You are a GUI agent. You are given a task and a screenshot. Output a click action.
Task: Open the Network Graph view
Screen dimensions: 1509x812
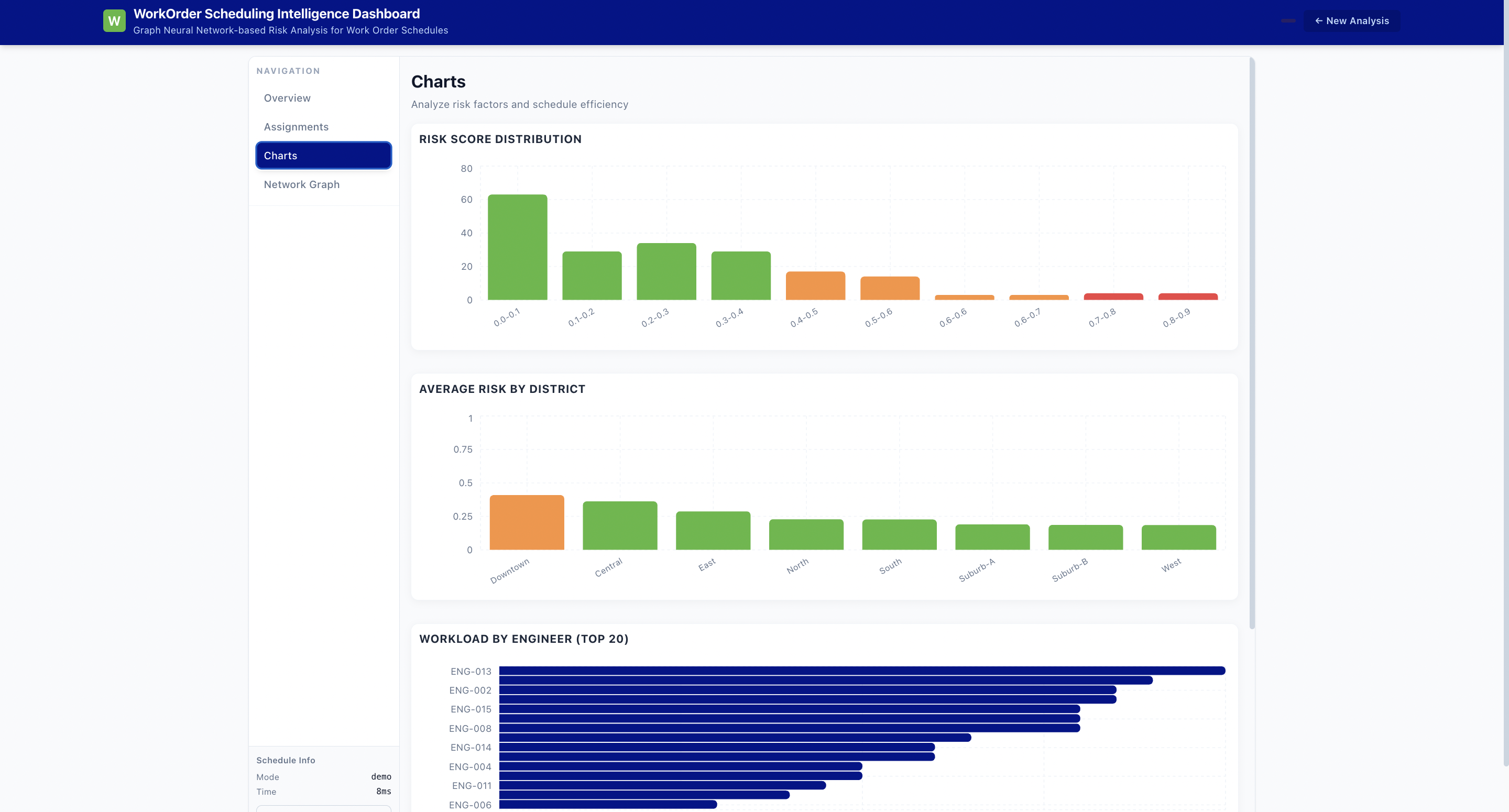tap(301, 184)
